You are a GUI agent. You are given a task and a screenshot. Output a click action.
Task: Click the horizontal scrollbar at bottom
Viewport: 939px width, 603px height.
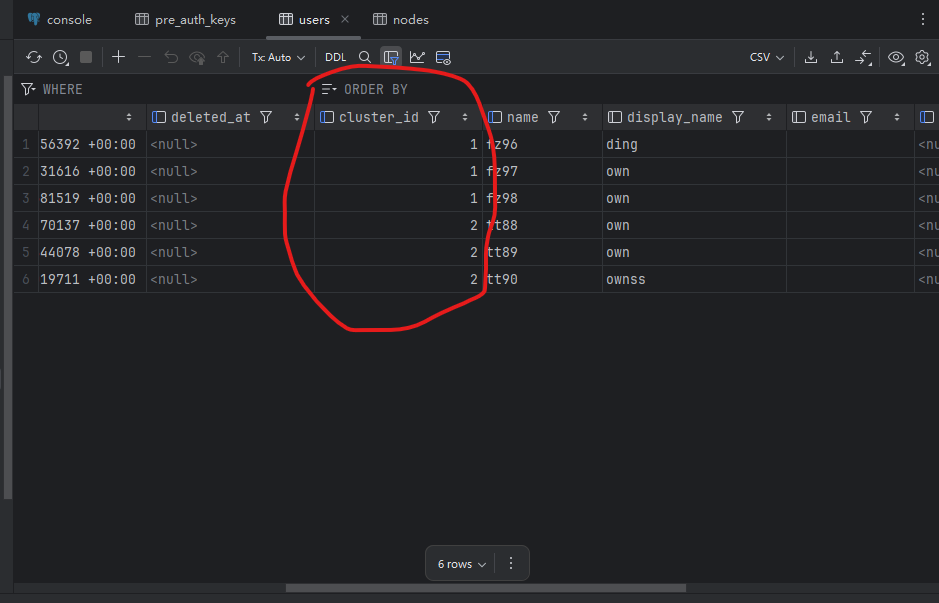tap(485, 588)
